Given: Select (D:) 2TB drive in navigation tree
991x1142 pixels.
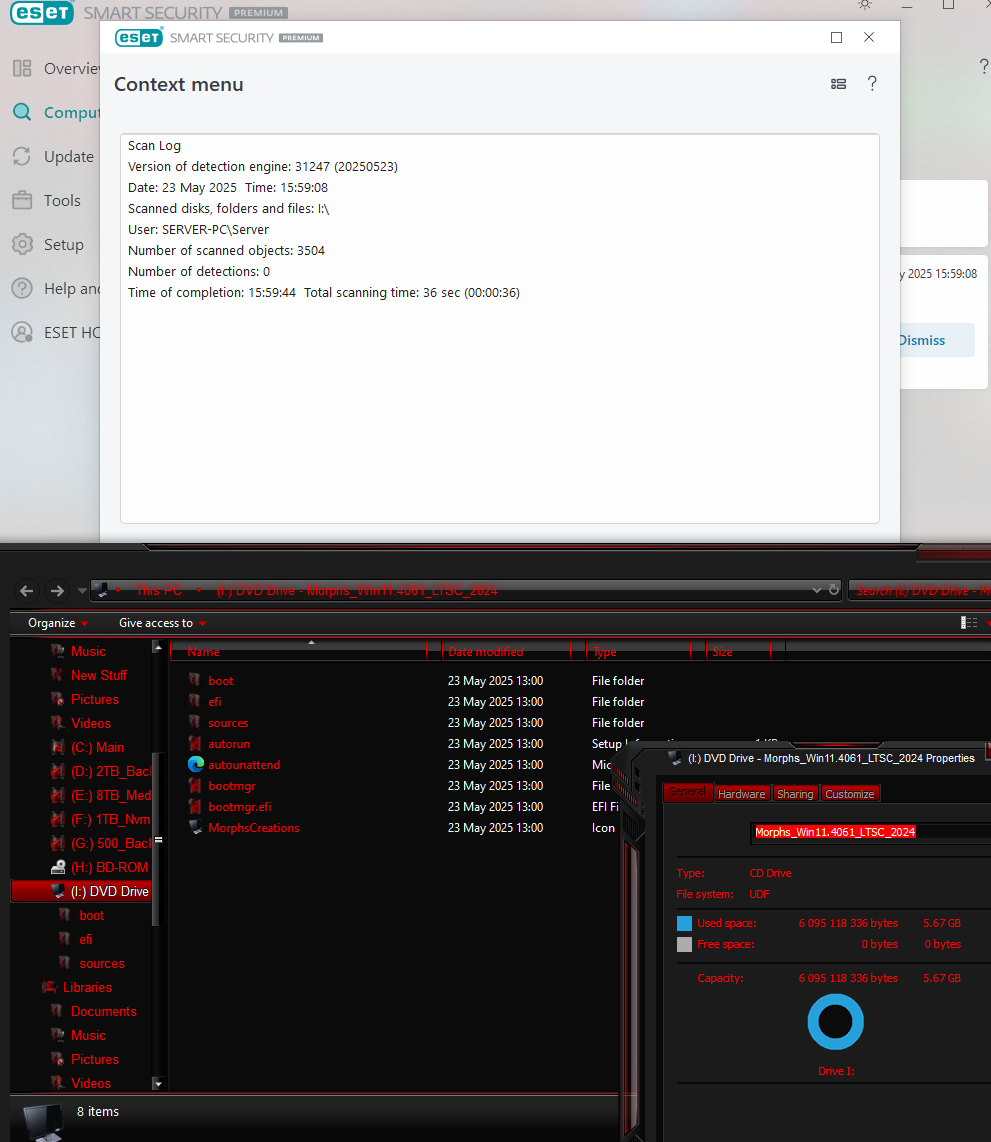Looking at the screenshot, I should click(100, 771).
